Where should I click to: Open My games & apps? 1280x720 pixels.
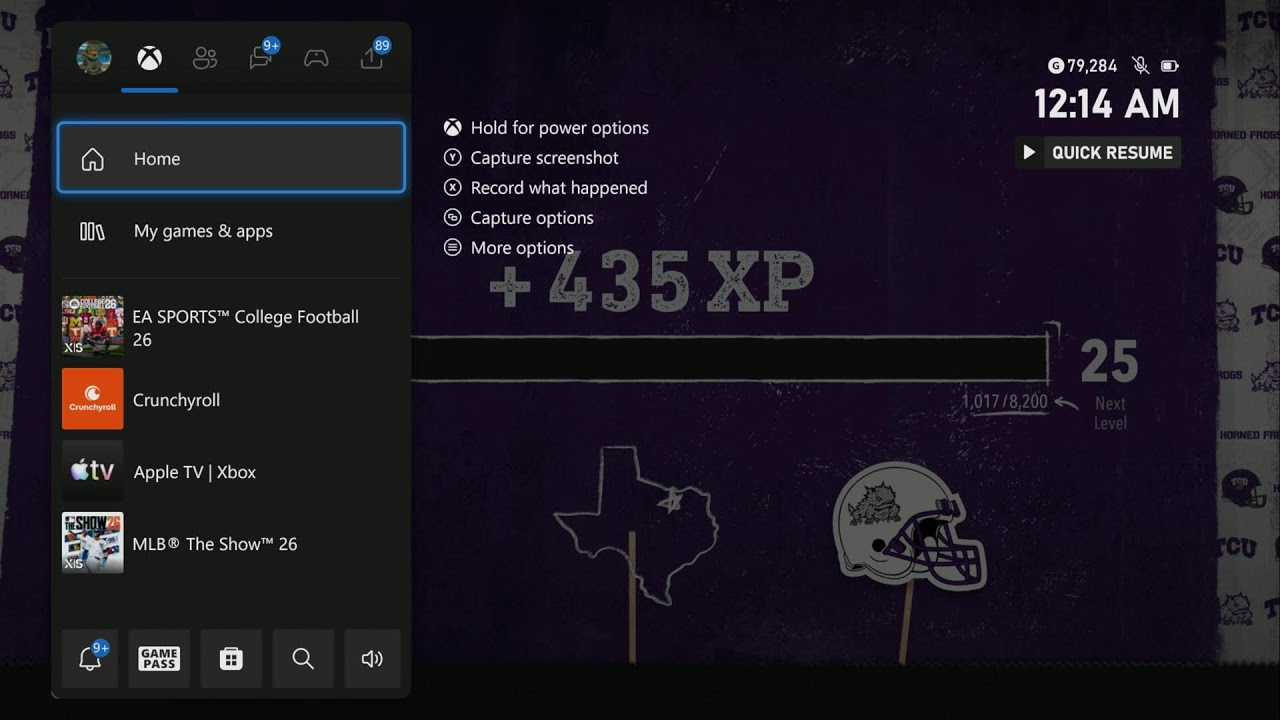click(x=231, y=231)
